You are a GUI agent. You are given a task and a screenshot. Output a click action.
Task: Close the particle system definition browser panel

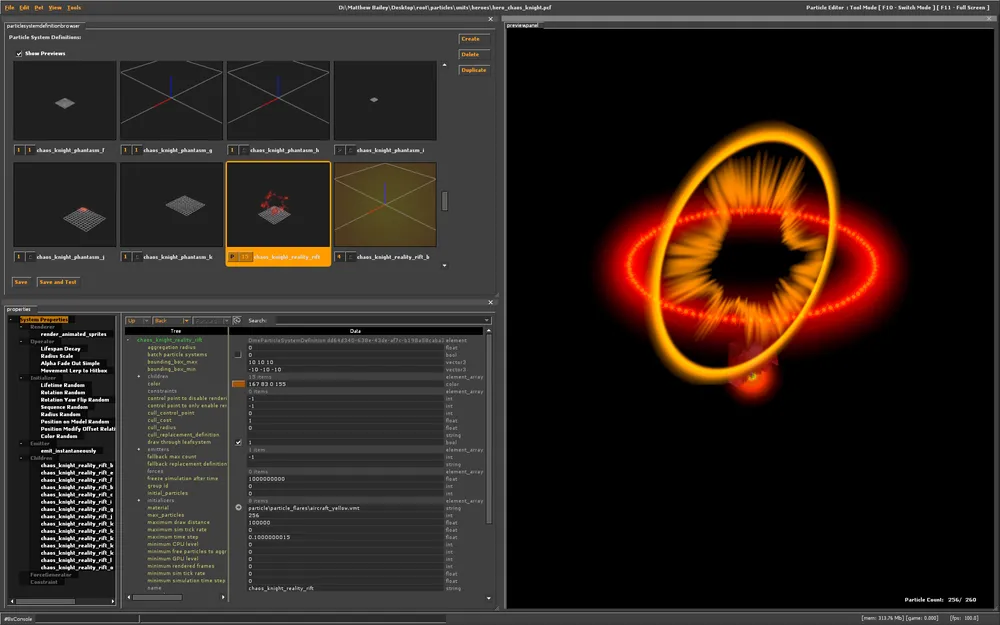pos(490,18)
